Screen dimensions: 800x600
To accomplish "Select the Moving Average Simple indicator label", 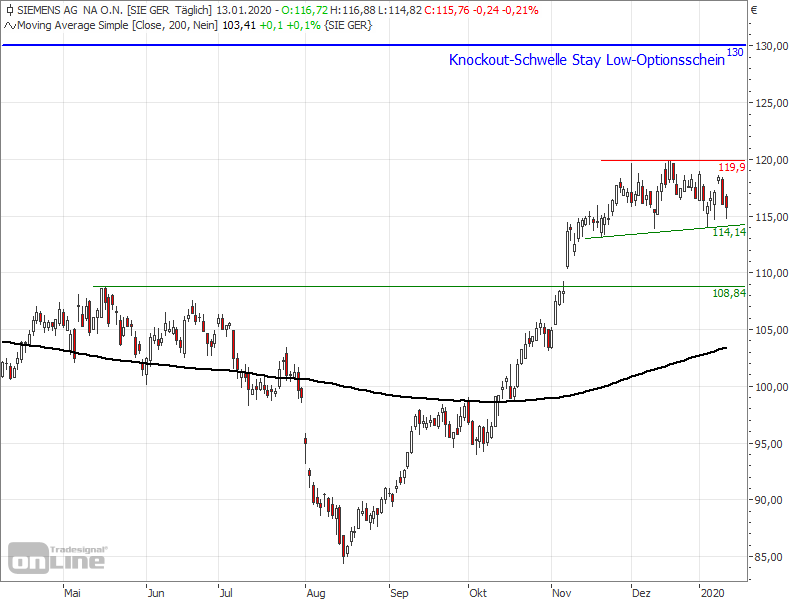I will [x=73, y=26].
